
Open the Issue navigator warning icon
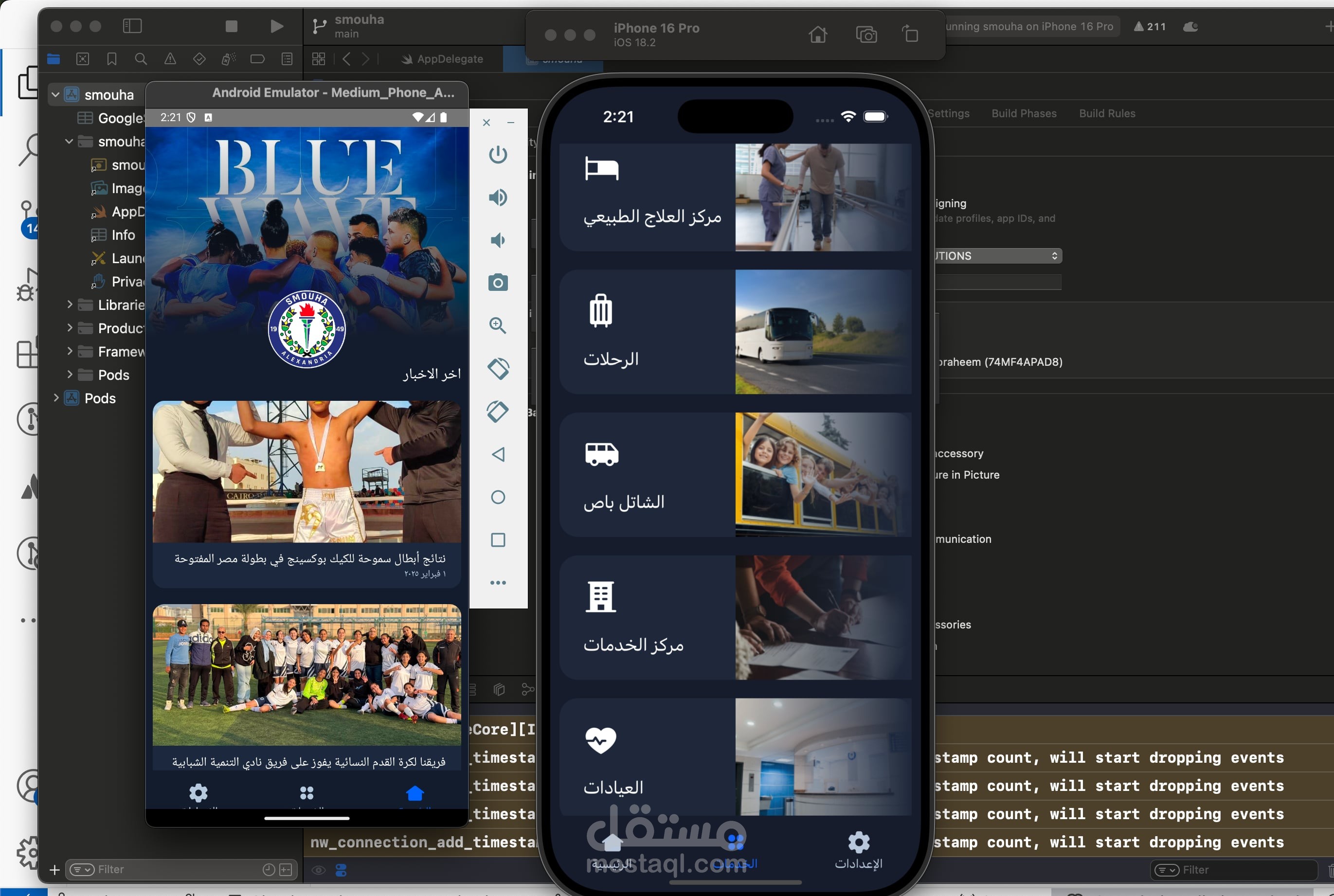coord(170,59)
